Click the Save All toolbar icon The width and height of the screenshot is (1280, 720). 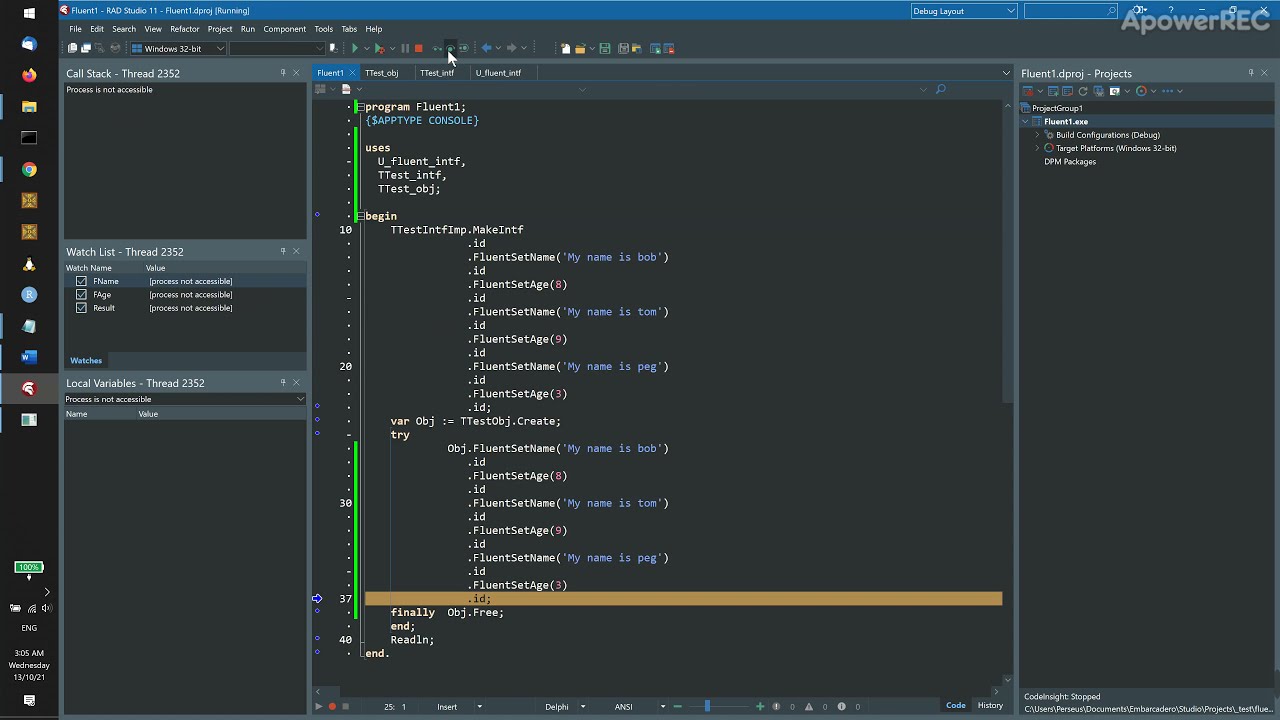pyautogui.click(x=623, y=48)
